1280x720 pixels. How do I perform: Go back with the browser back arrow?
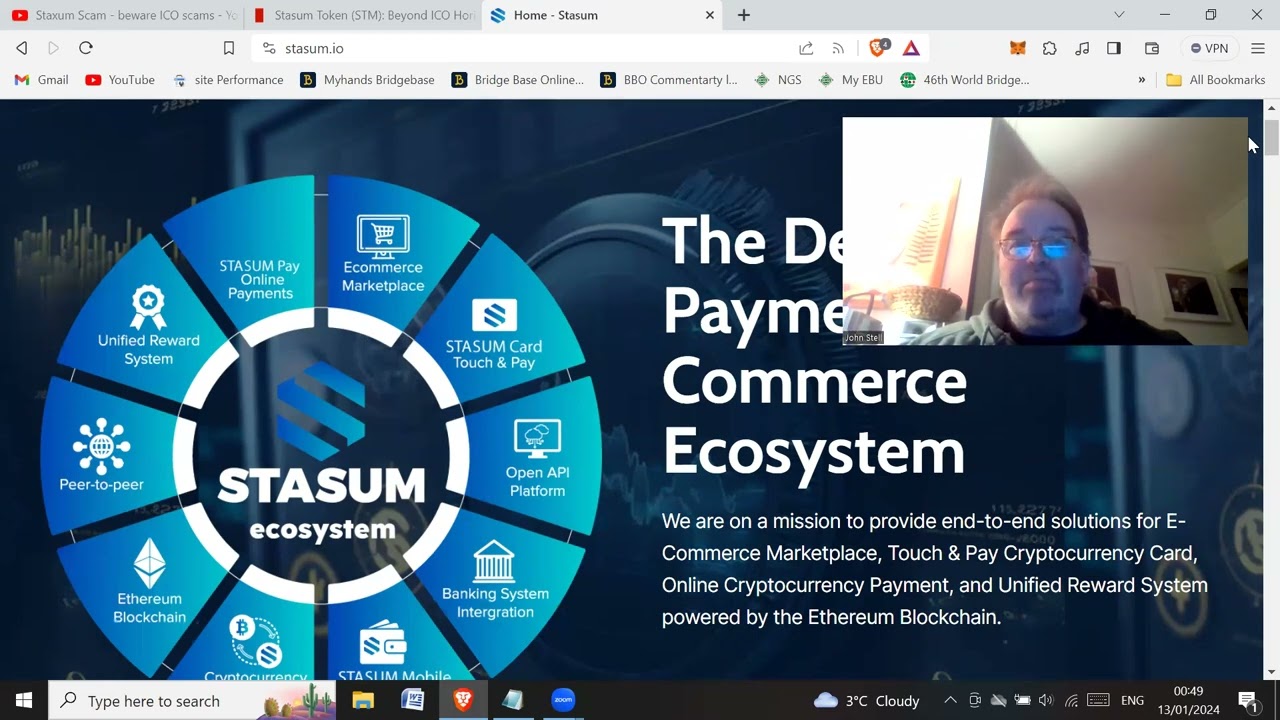22,48
